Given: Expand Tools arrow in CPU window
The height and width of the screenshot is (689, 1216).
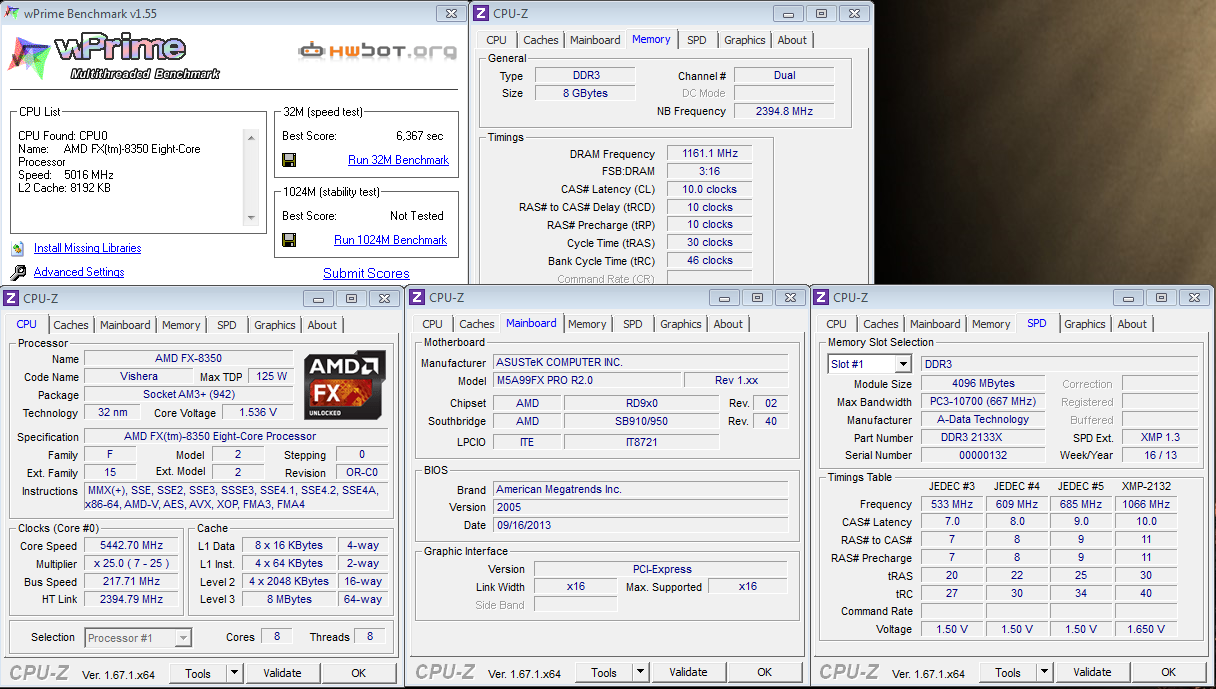Looking at the screenshot, I should pos(235,673).
